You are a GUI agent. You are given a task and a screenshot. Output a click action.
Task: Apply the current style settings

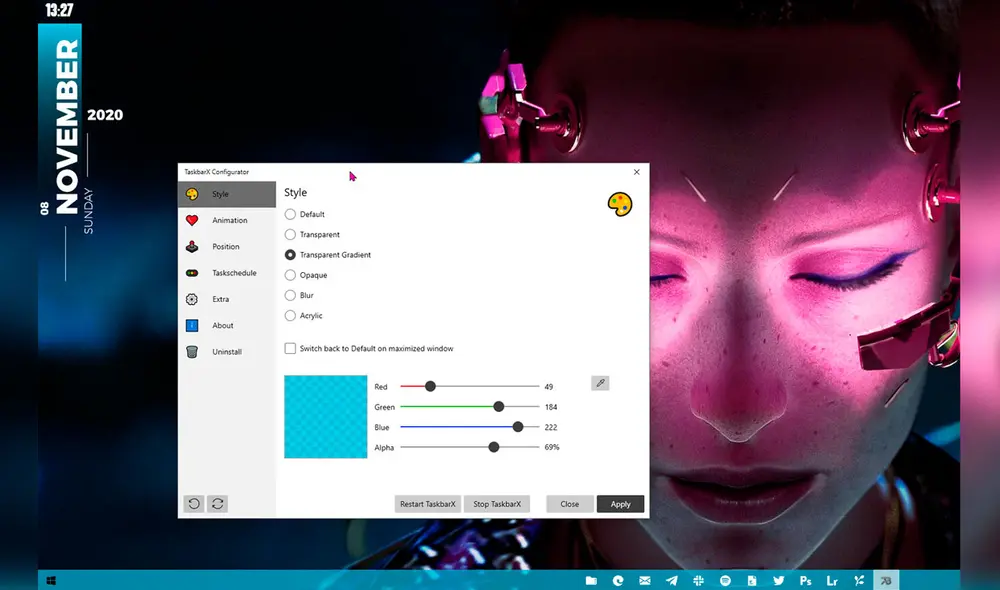pos(620,504)
